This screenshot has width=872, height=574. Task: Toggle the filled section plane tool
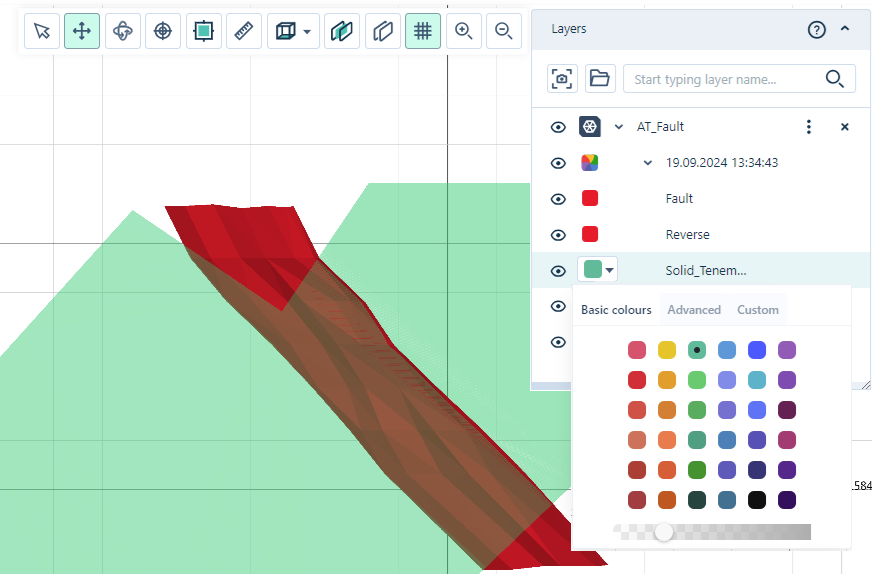click(x=341, y=31)
